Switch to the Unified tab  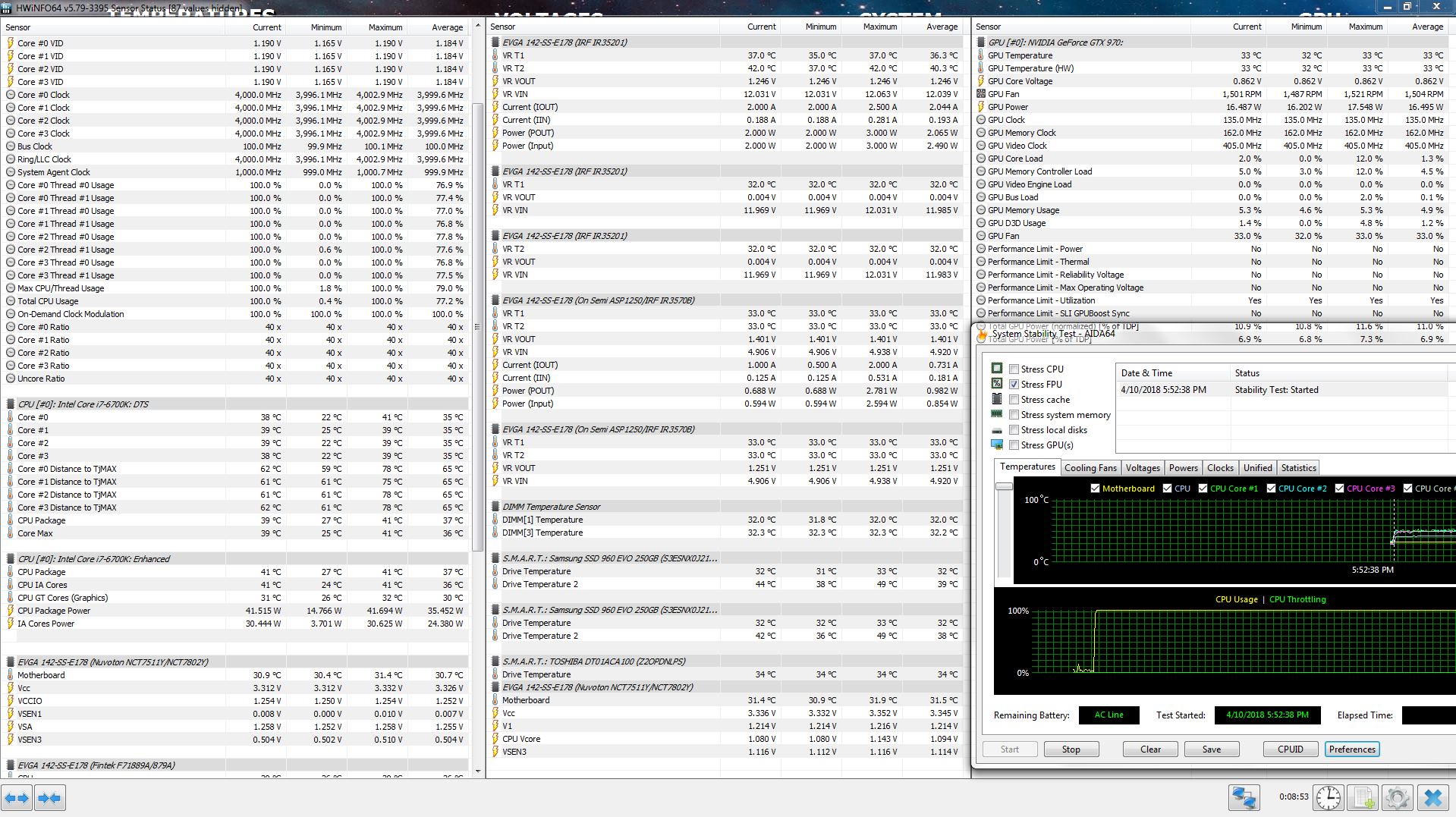[x=1257, y=468]
